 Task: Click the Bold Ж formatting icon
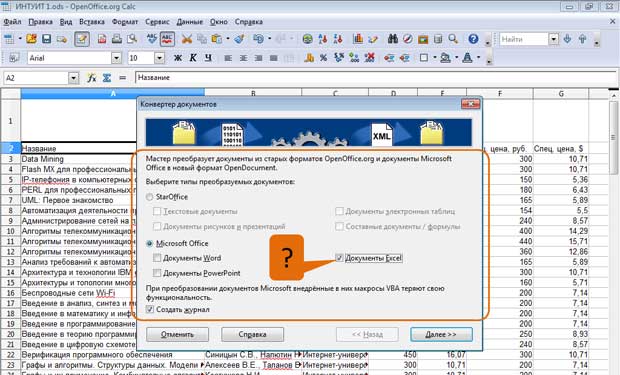click(178, 58)
